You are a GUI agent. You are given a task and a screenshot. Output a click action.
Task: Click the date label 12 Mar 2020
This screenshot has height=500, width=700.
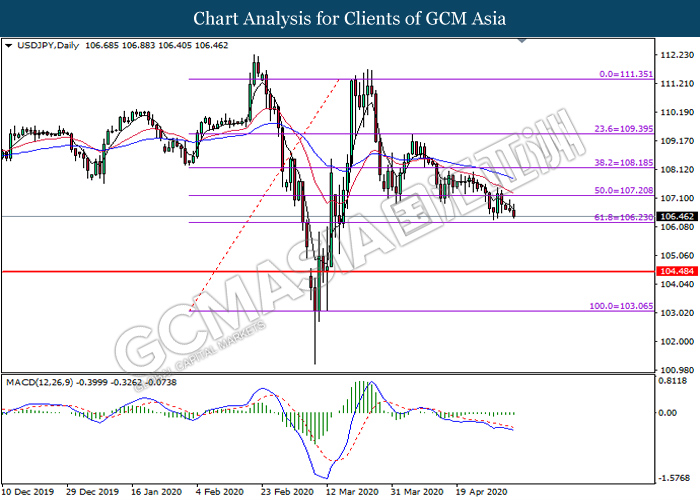pos(352,492)
